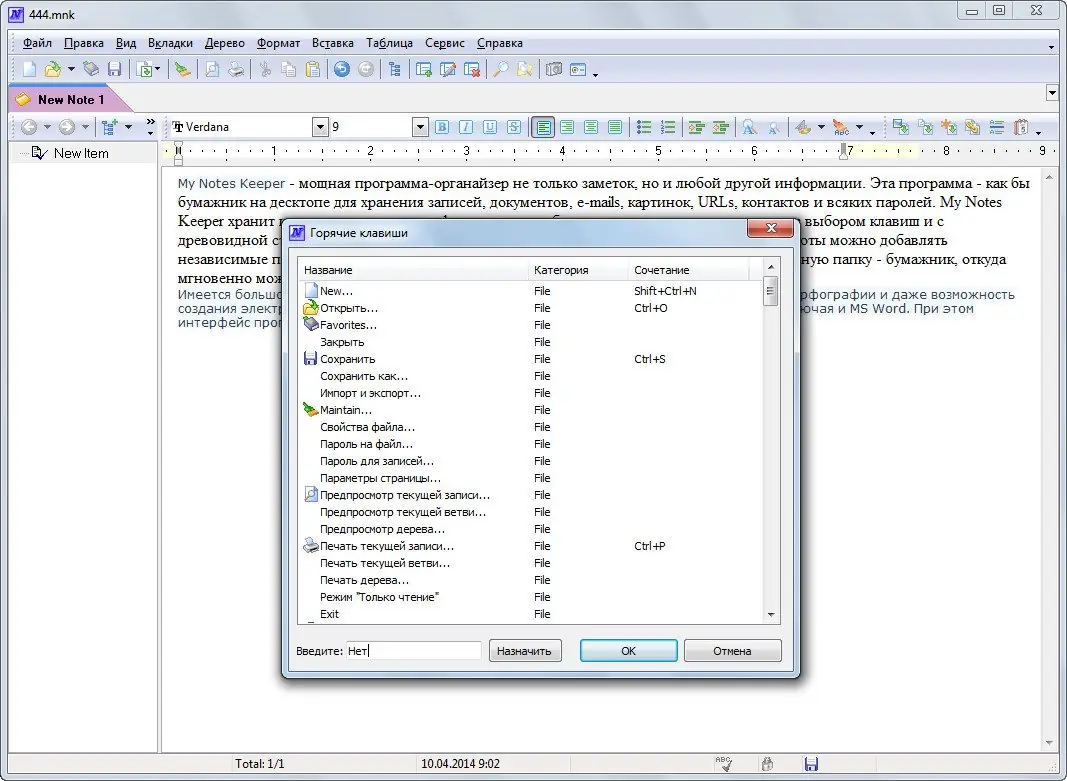Viewport: 1067px width, 781px height.
Task: Open the font size dropdown showing 9
Action: tap(420, 127)
